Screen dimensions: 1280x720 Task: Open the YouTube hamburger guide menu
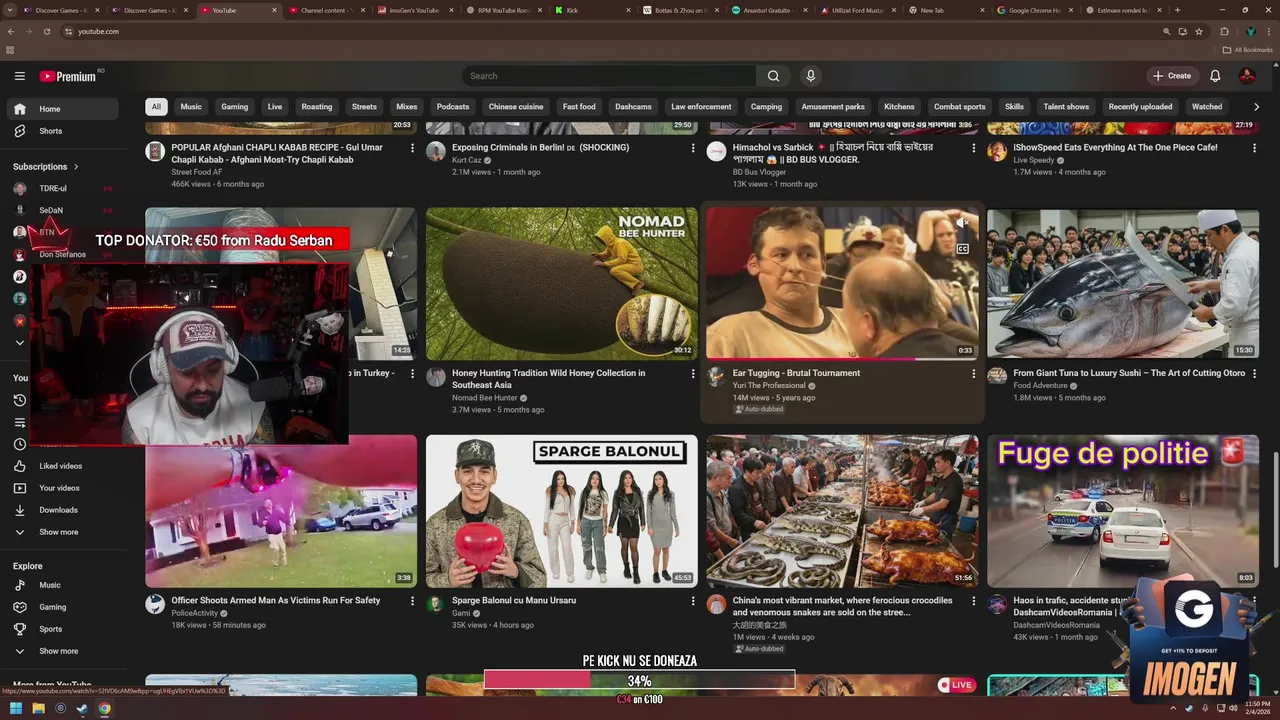click(x=19, y=76)
